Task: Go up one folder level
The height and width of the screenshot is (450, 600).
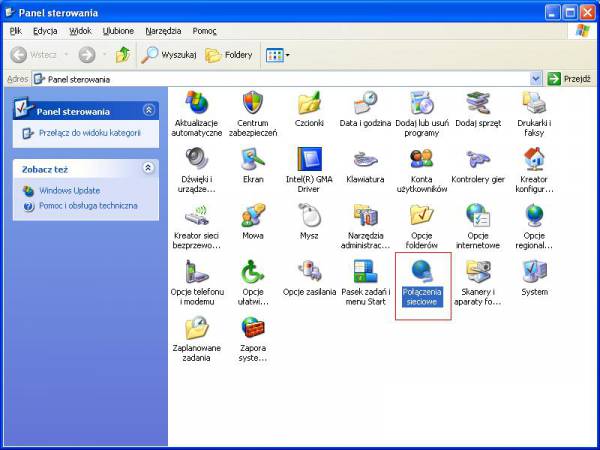Action: [x=123, y=55]
